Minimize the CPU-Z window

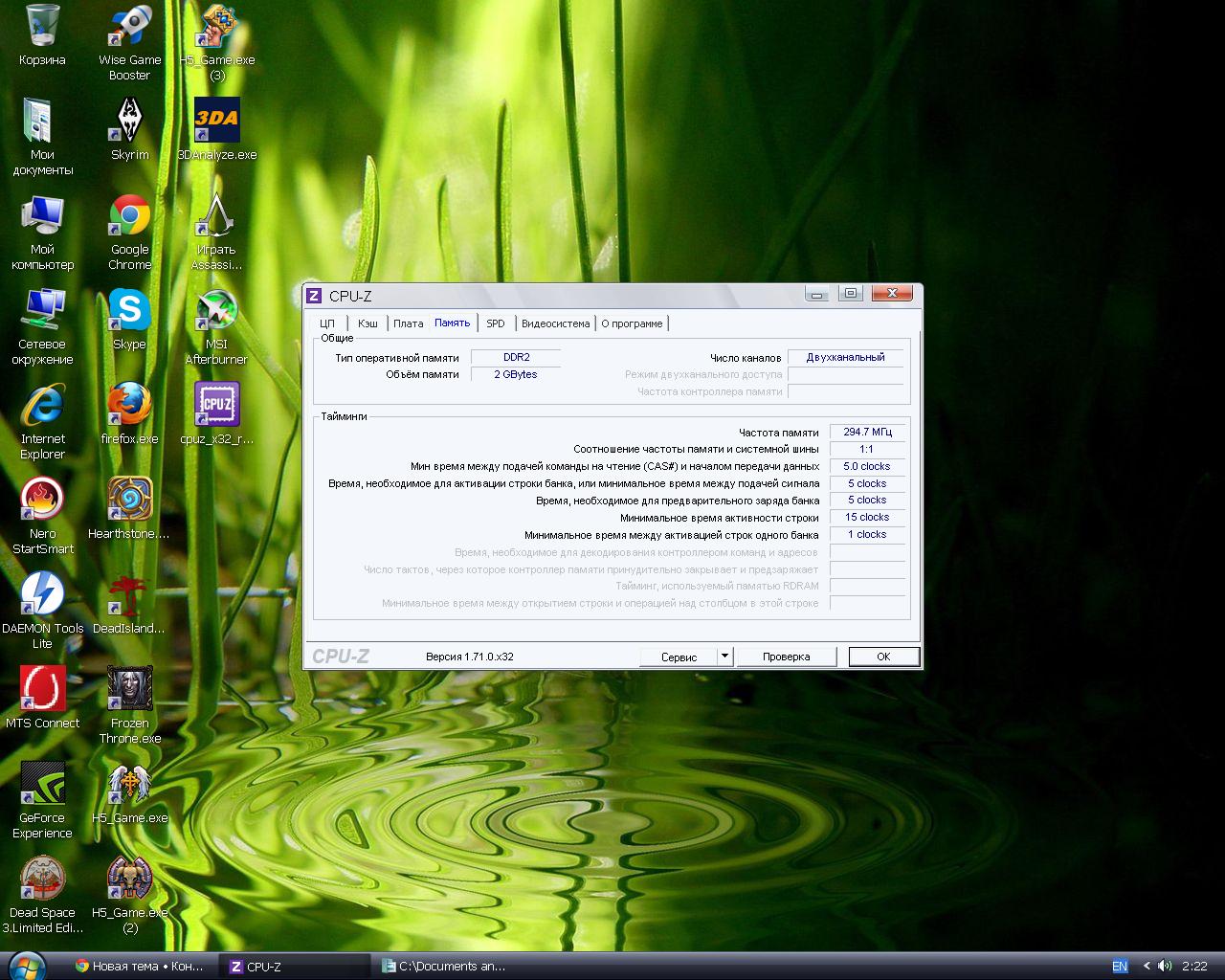click(x=815, y=294)
